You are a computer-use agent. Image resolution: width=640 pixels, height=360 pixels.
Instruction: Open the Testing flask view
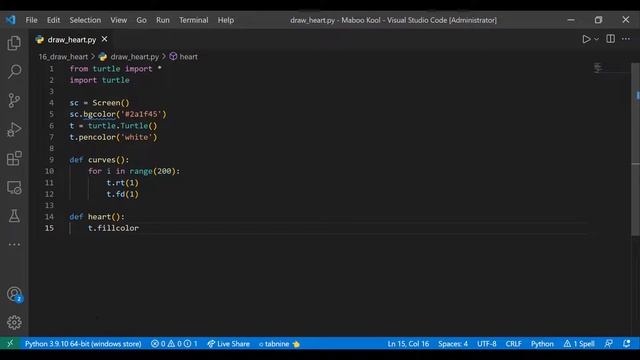click(14, 216)
